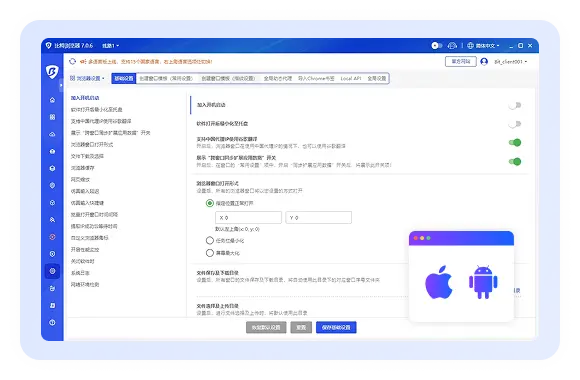Enable the 加入开机启动 toggle switch
The image size is (580, 380).
pos(515,105)
